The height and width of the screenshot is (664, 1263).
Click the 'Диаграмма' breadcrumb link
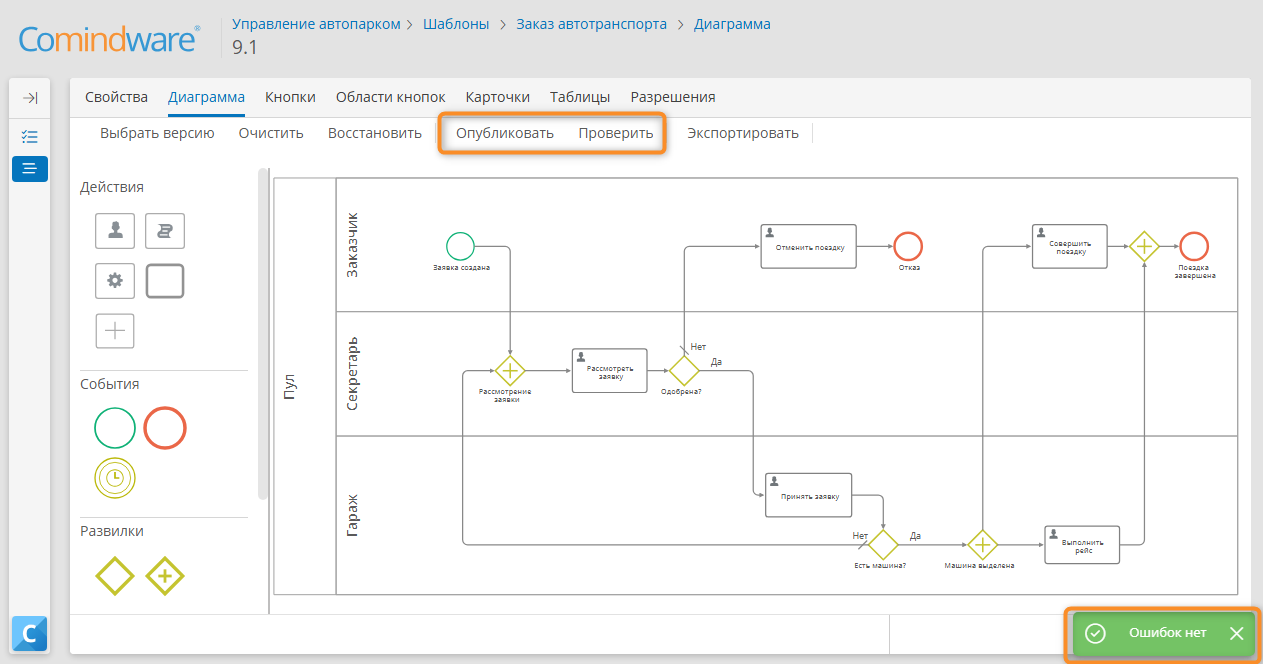point(732,24)
